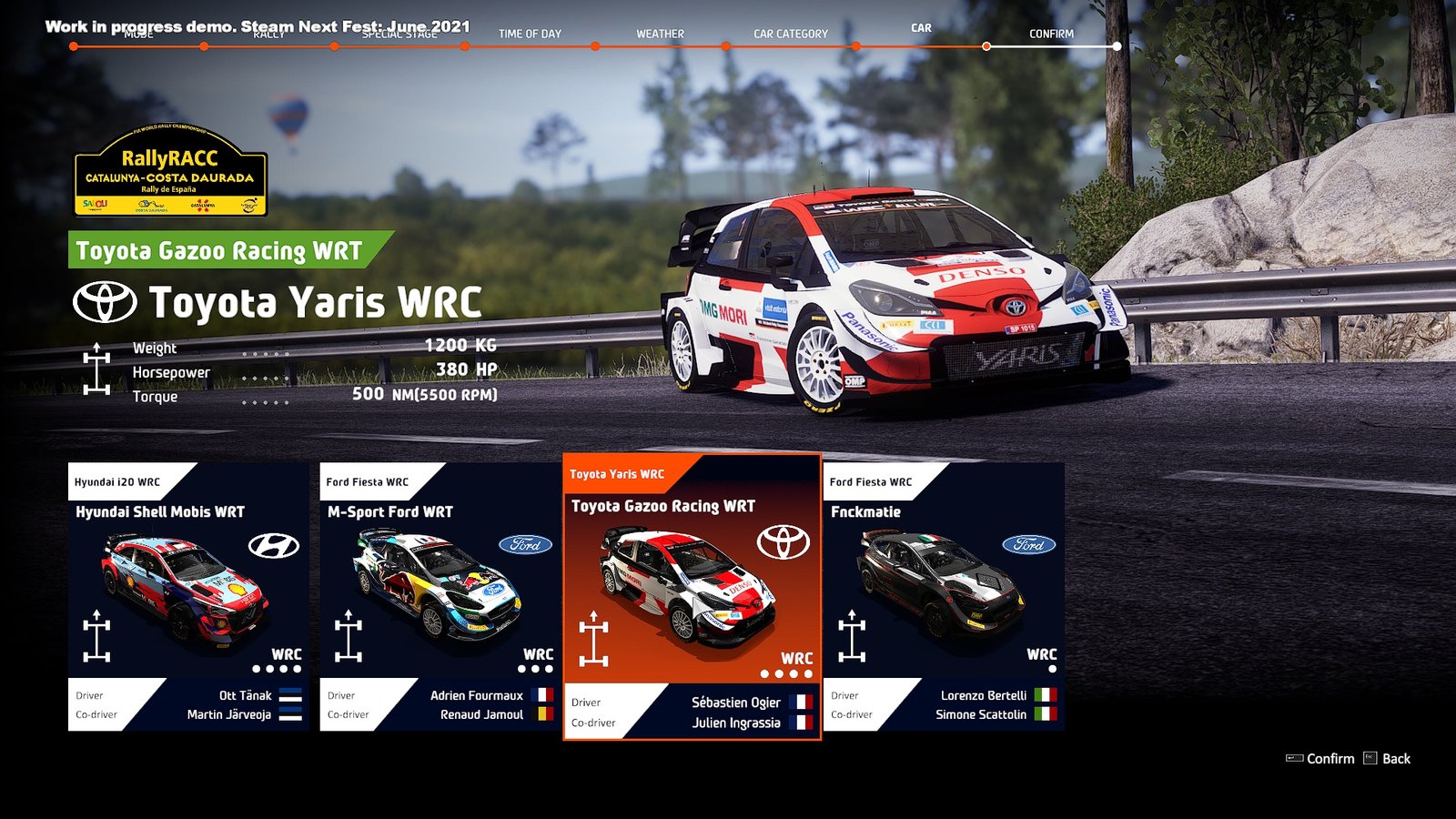The image size is (1456, 819).
Task: Click driver name Lorenzo Bertelli
Action: click(x=984, y=695)
